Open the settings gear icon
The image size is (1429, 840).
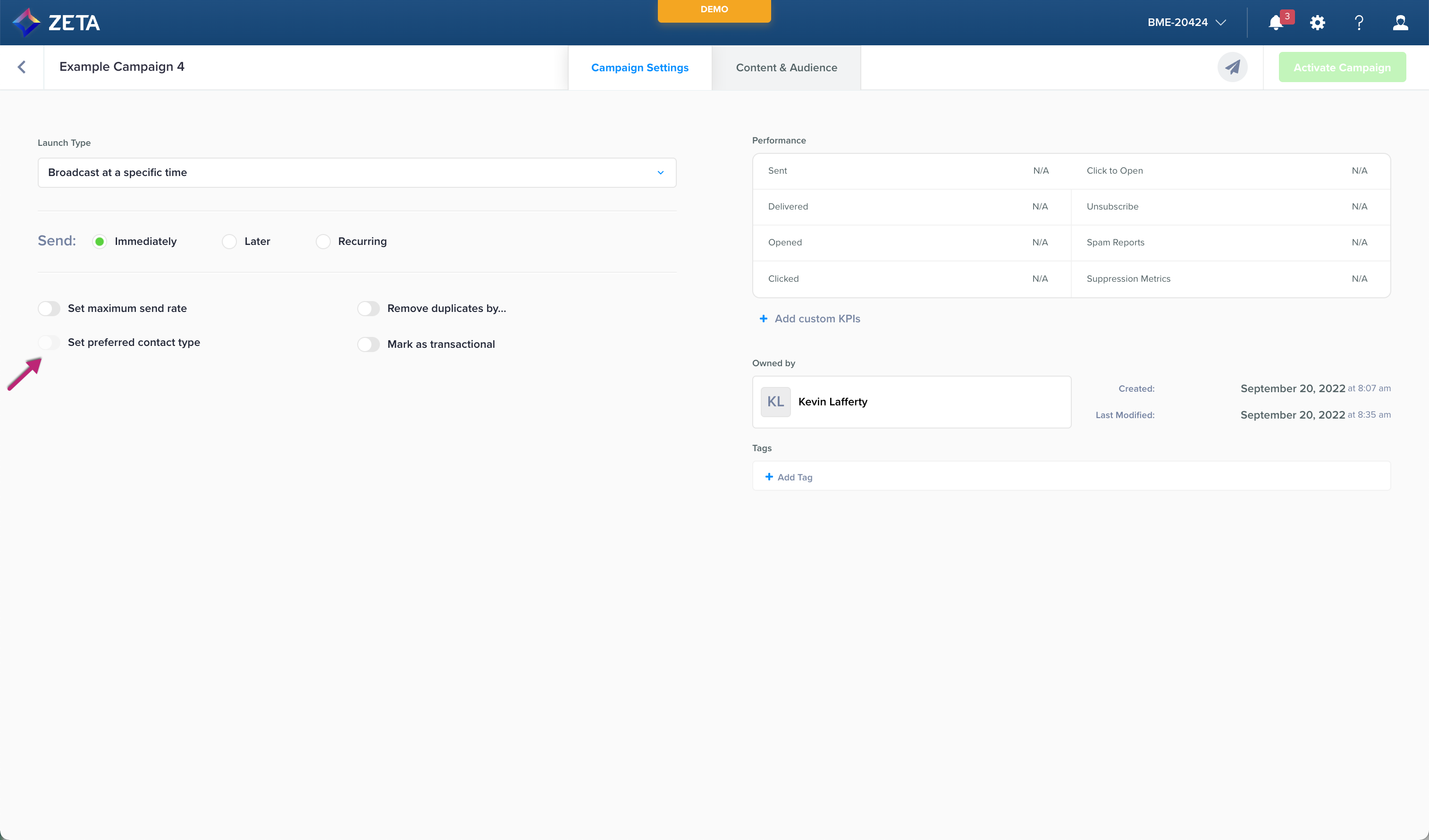point(1317,23)
